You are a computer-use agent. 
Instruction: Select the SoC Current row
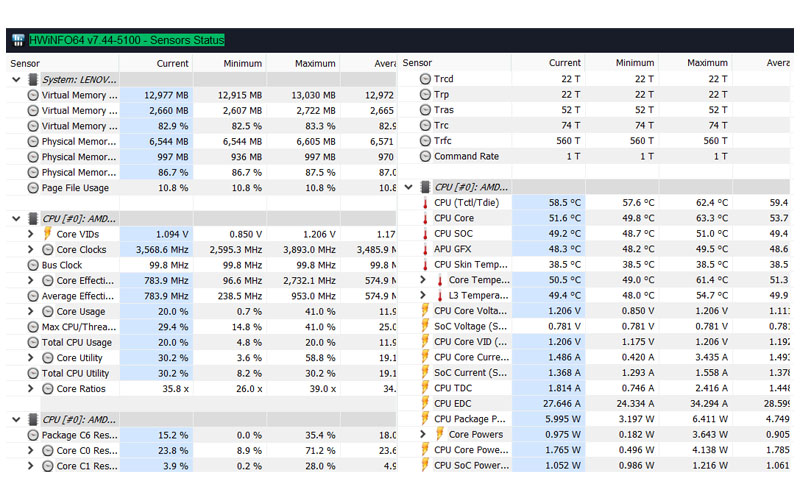click(x=595, y=373)
